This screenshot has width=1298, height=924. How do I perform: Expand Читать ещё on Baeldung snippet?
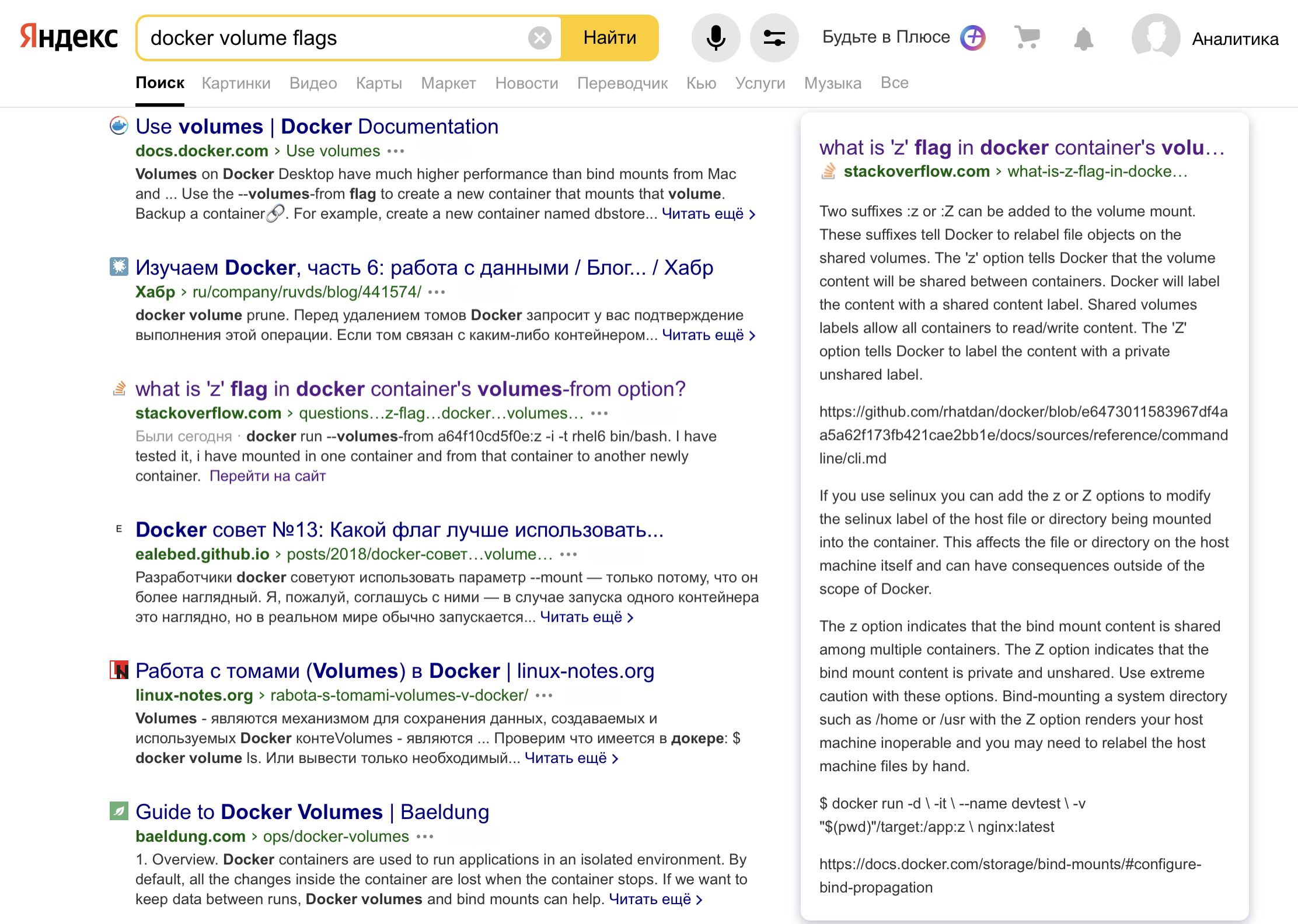click(x=655, y=900)
